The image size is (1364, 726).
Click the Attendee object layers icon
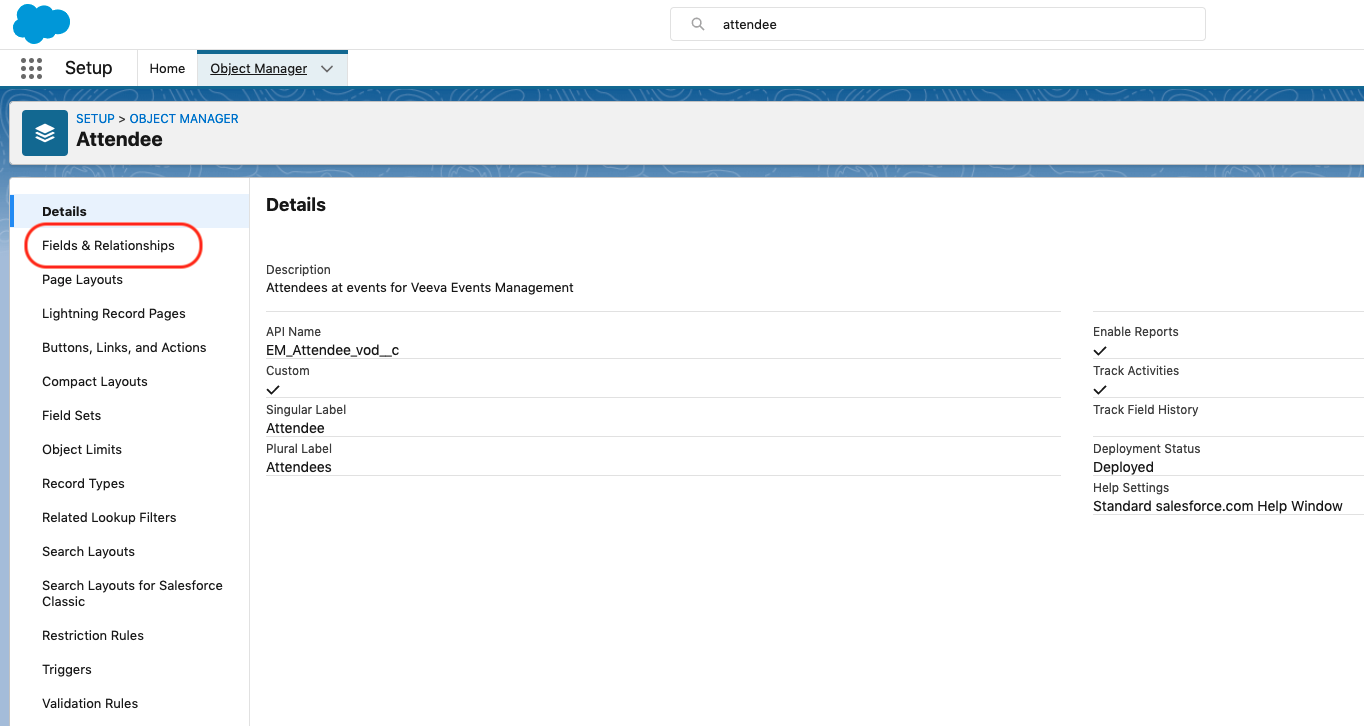tap(45, 133)
